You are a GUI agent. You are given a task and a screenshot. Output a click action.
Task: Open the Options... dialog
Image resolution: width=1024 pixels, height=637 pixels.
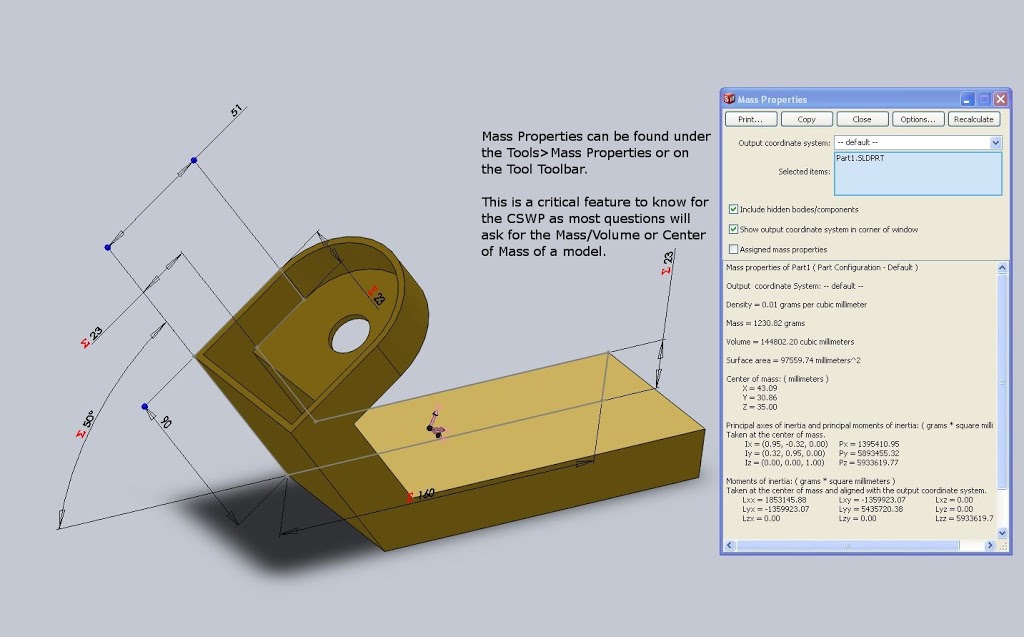pos(918,120)
